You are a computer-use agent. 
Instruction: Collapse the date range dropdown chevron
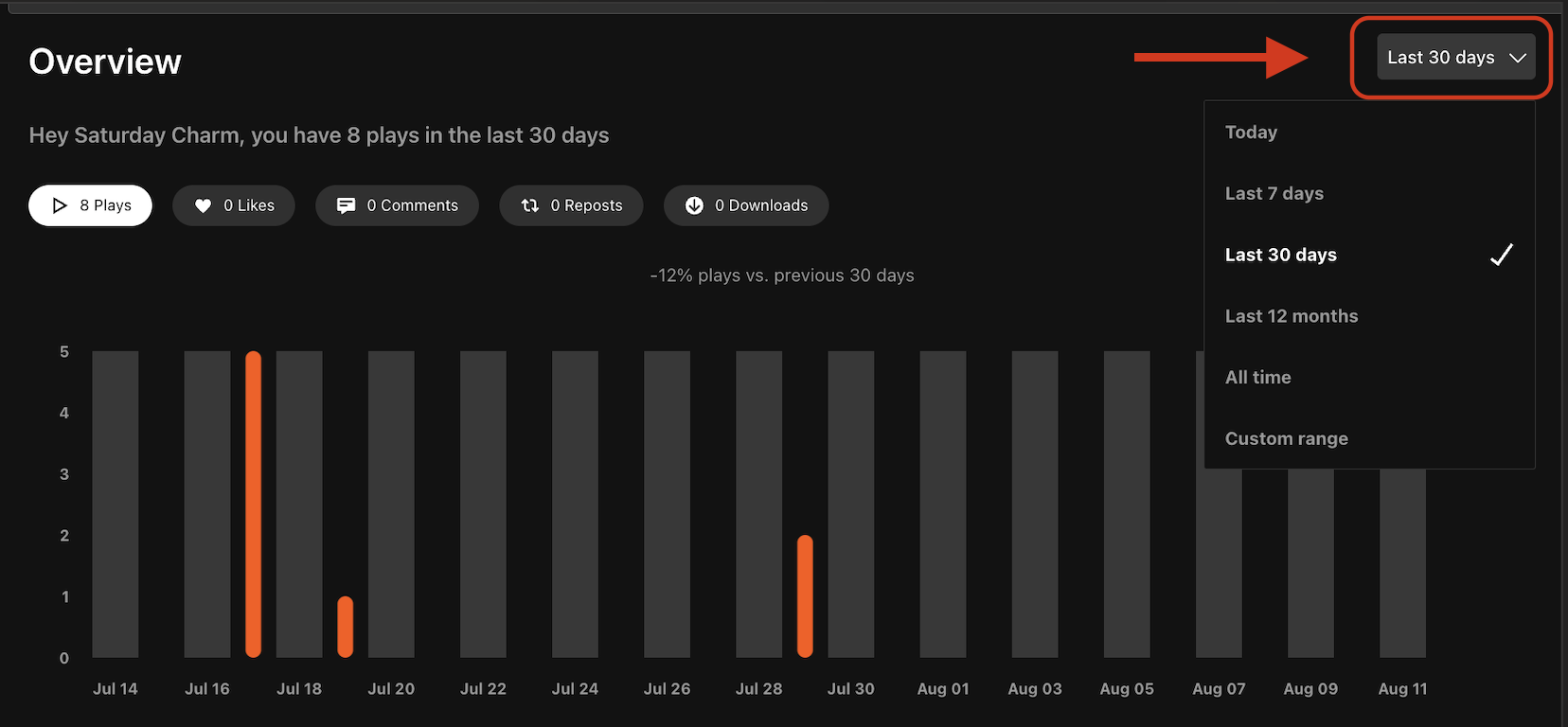click(1518, 58)
